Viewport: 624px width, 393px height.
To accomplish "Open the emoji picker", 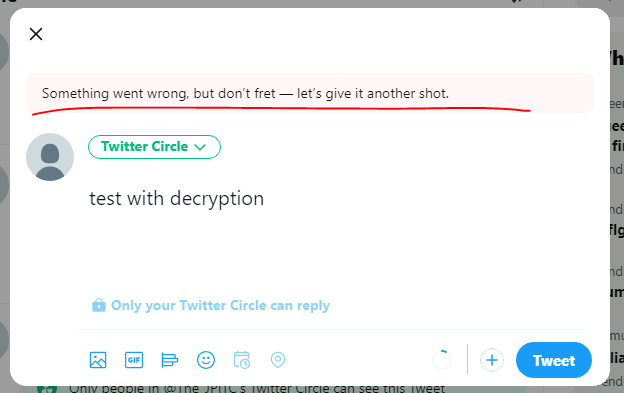I will click(206, 360).
